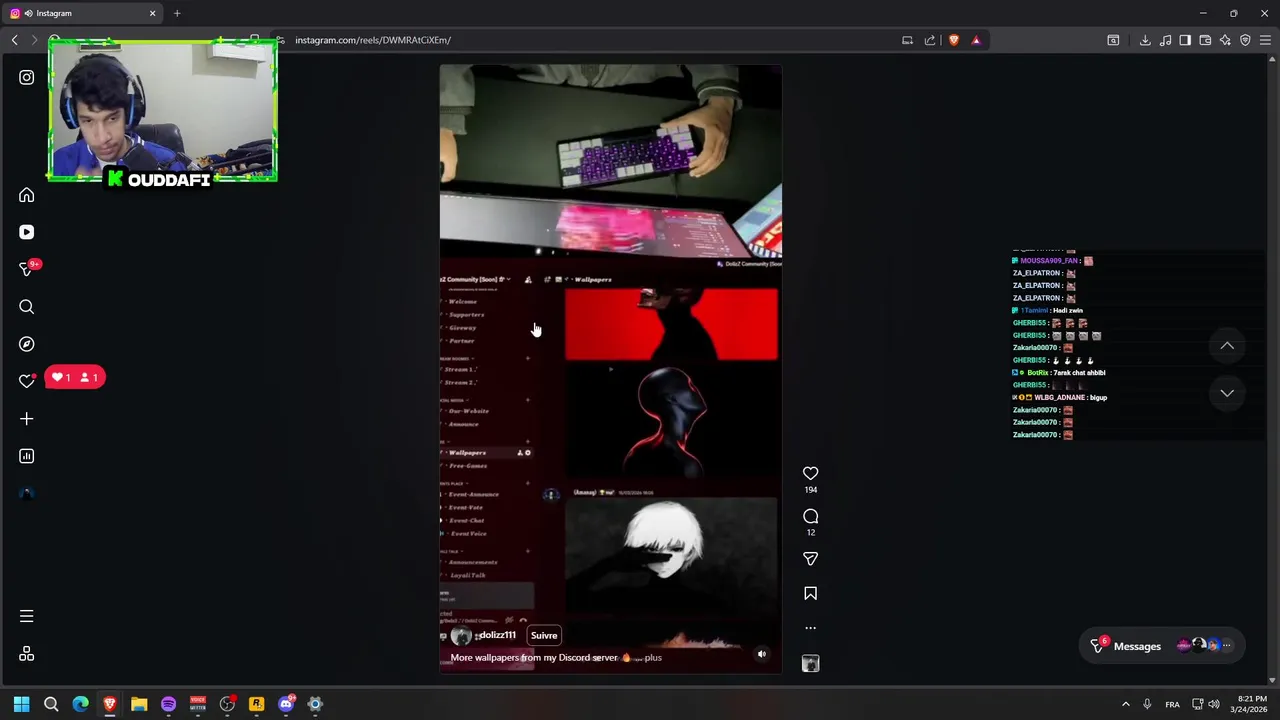The height and width of the screenshot is (720, 1280).
Task: Open a new browser tab
Action: pyautogui.click(x=177, y=13)
